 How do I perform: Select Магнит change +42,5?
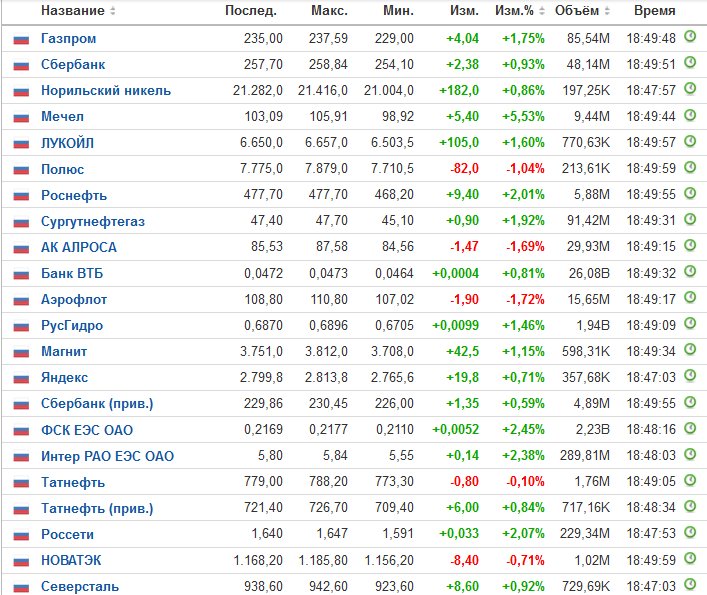(462, 352)
